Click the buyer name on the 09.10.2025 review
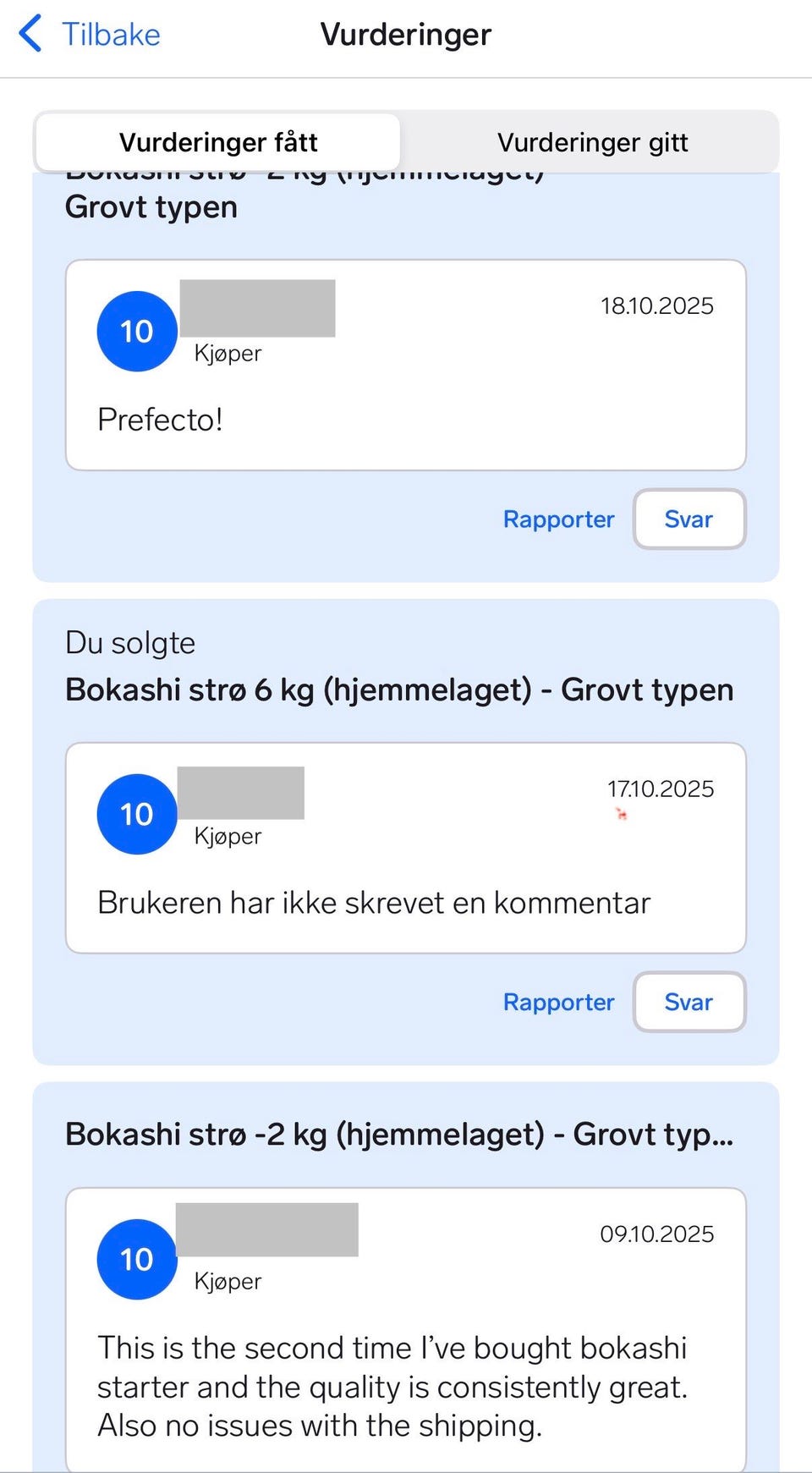Screen dimensions: 812x1473 (266, 1229)
